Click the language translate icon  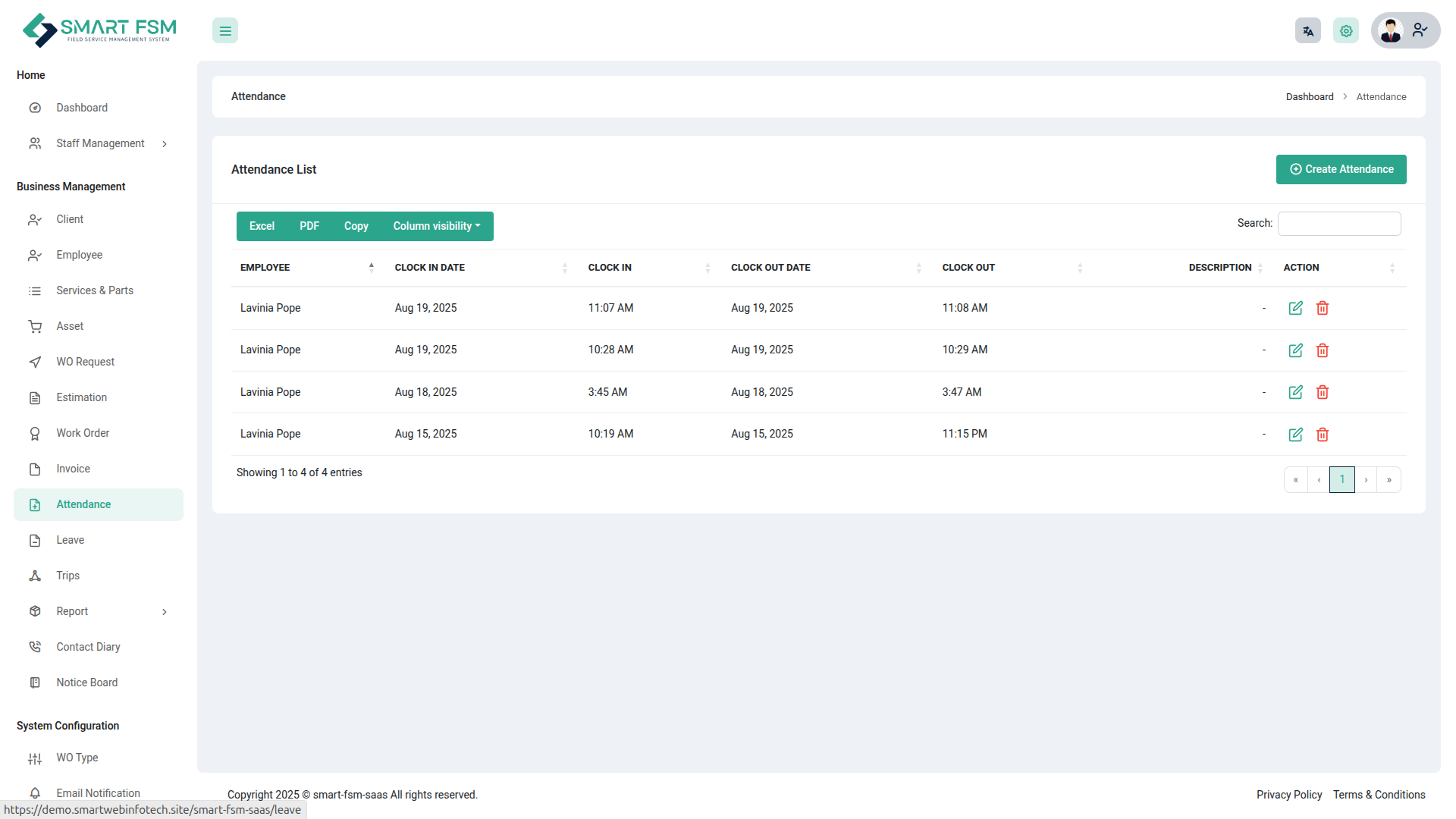pos(1307,31)
